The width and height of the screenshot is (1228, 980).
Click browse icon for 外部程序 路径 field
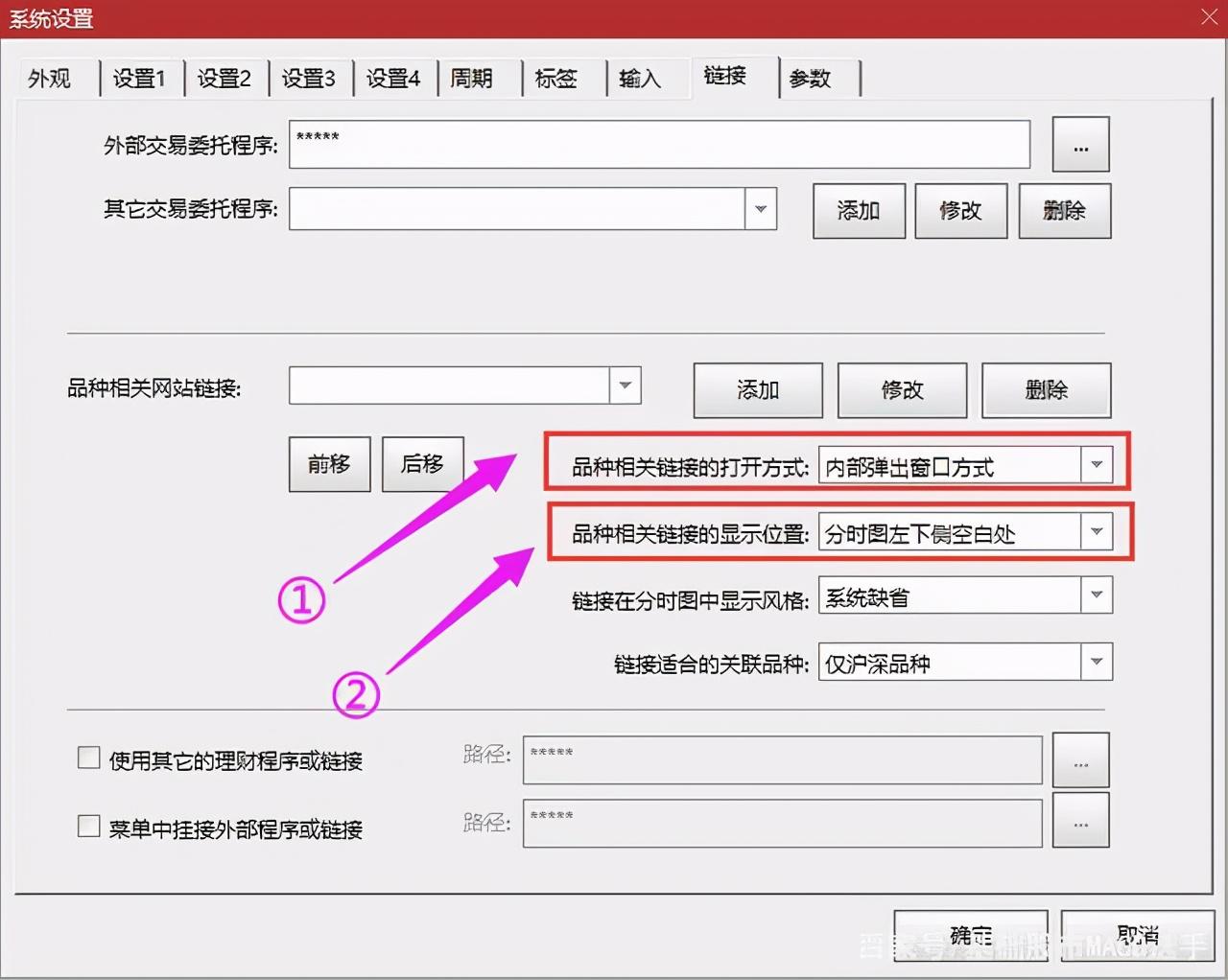pyautogui.click(x=1080, y=821)
